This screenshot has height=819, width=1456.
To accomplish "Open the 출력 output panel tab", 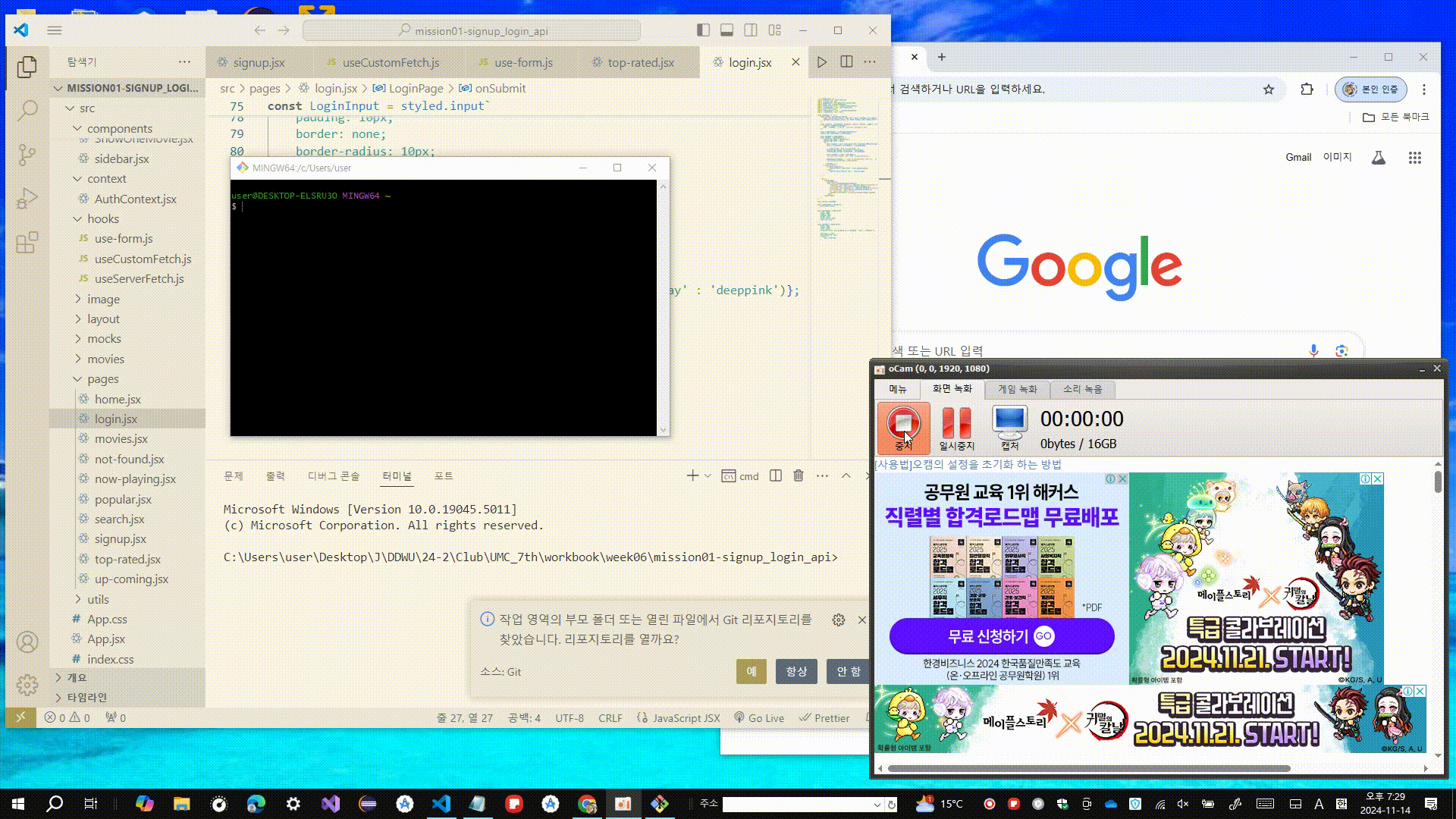I will coord(275,475).
